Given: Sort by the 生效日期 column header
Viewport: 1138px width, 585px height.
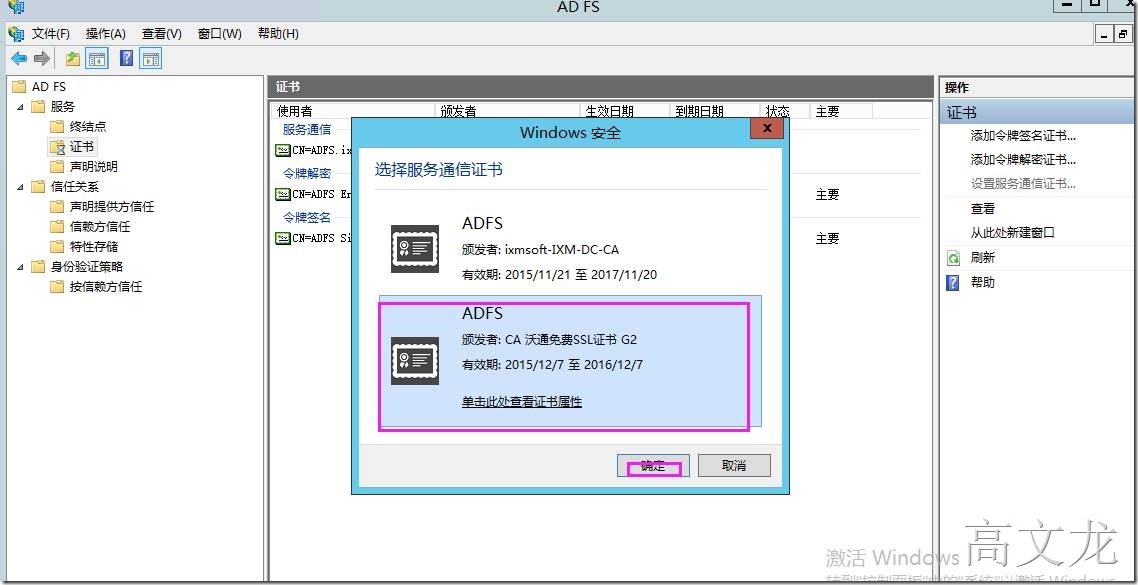Looking at the screenshot, I should [625, 111].
